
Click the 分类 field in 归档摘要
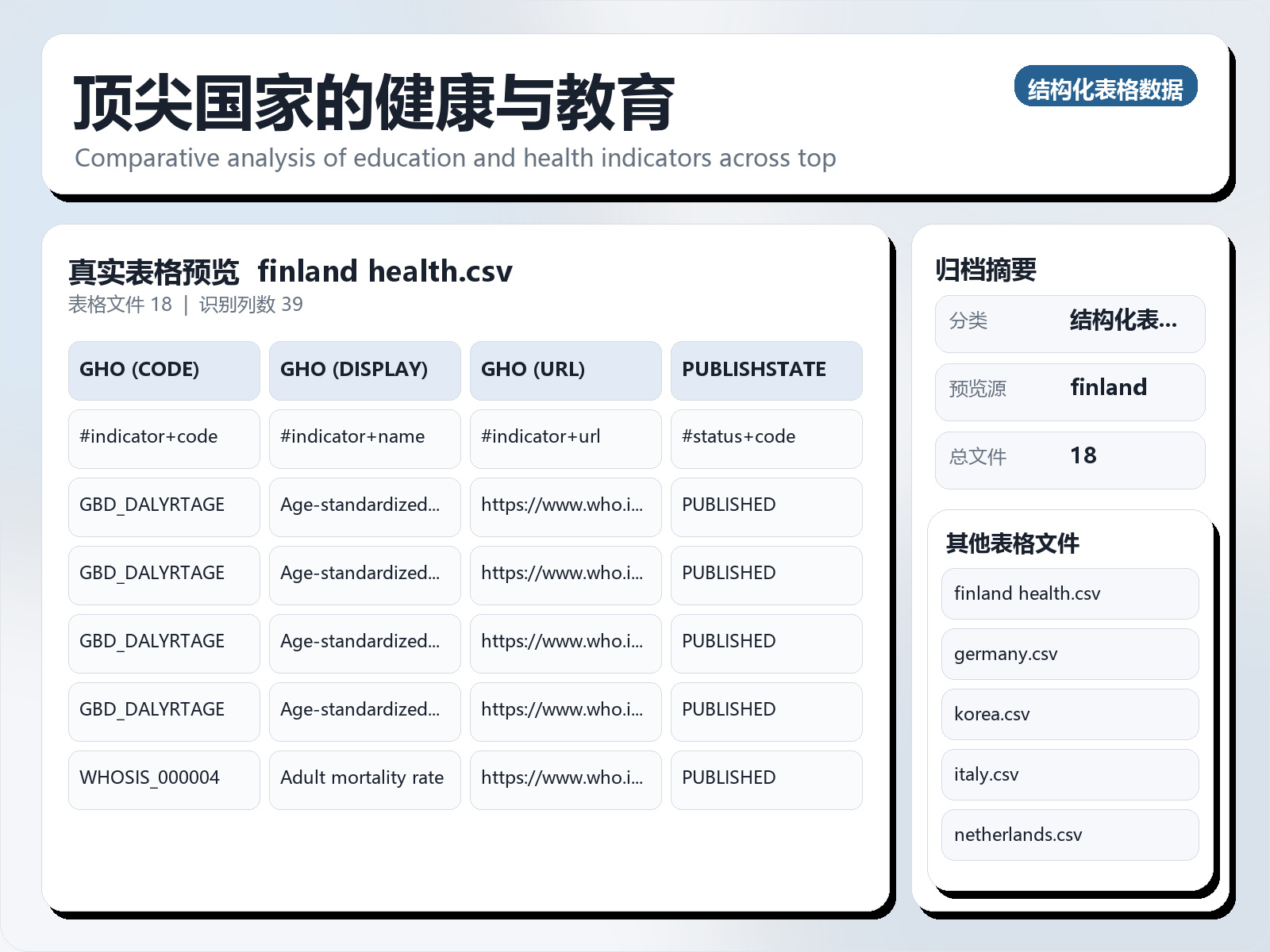[x=1069, y=323]
